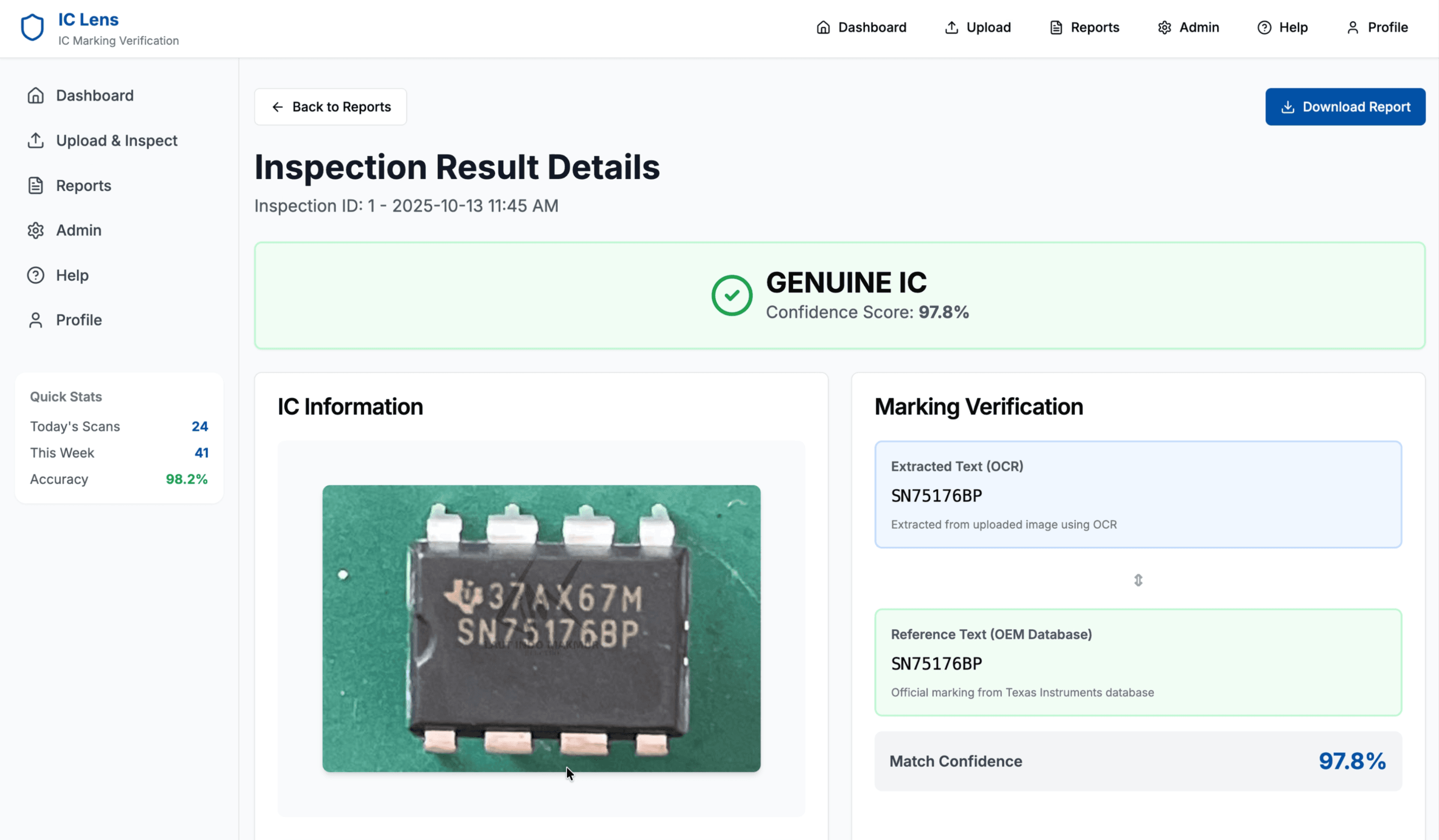
Task: Click the green checkmark circle icon
Action: [731, 296]
